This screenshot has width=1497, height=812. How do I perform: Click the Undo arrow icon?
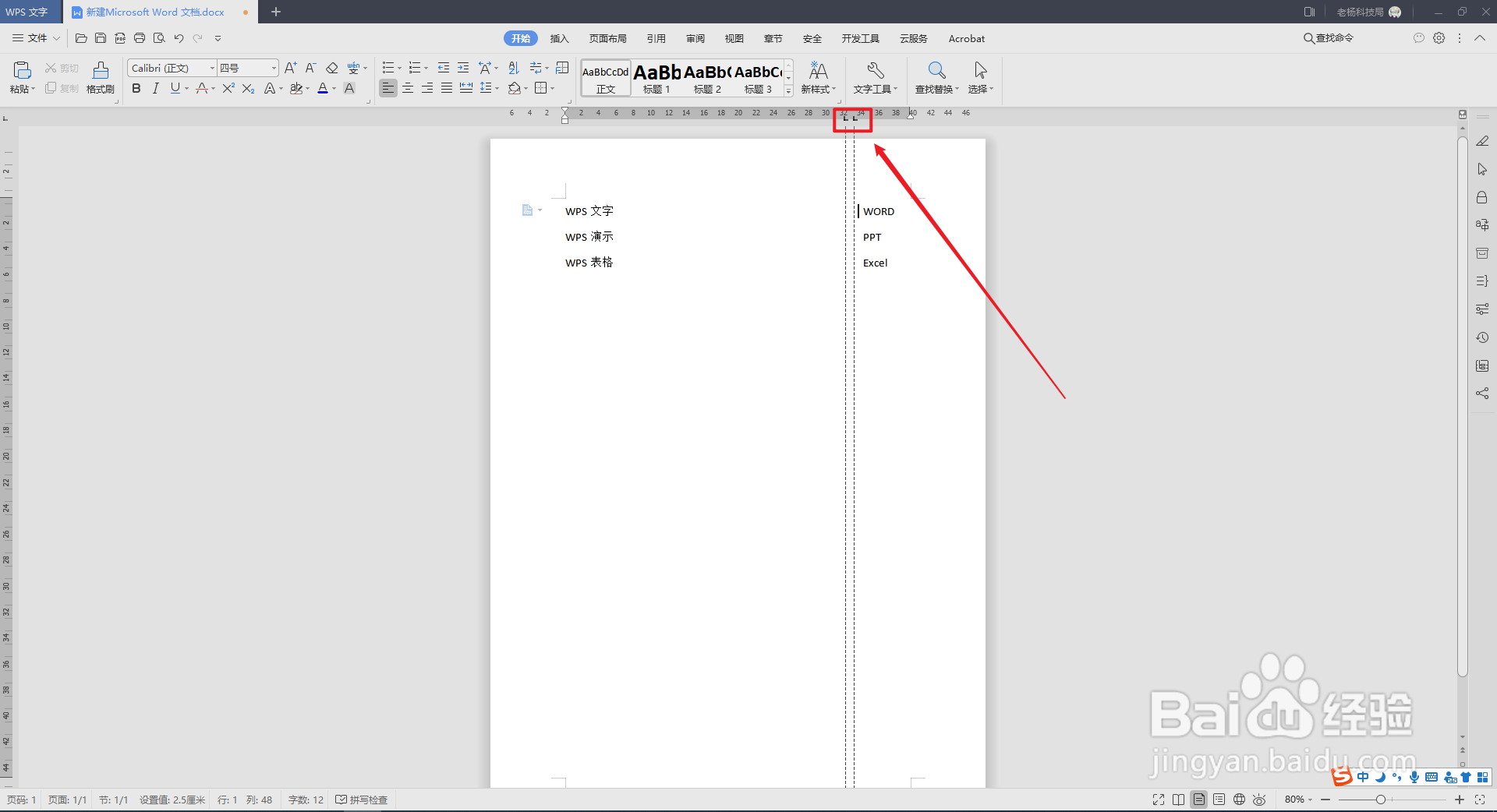tap(179, 38)
